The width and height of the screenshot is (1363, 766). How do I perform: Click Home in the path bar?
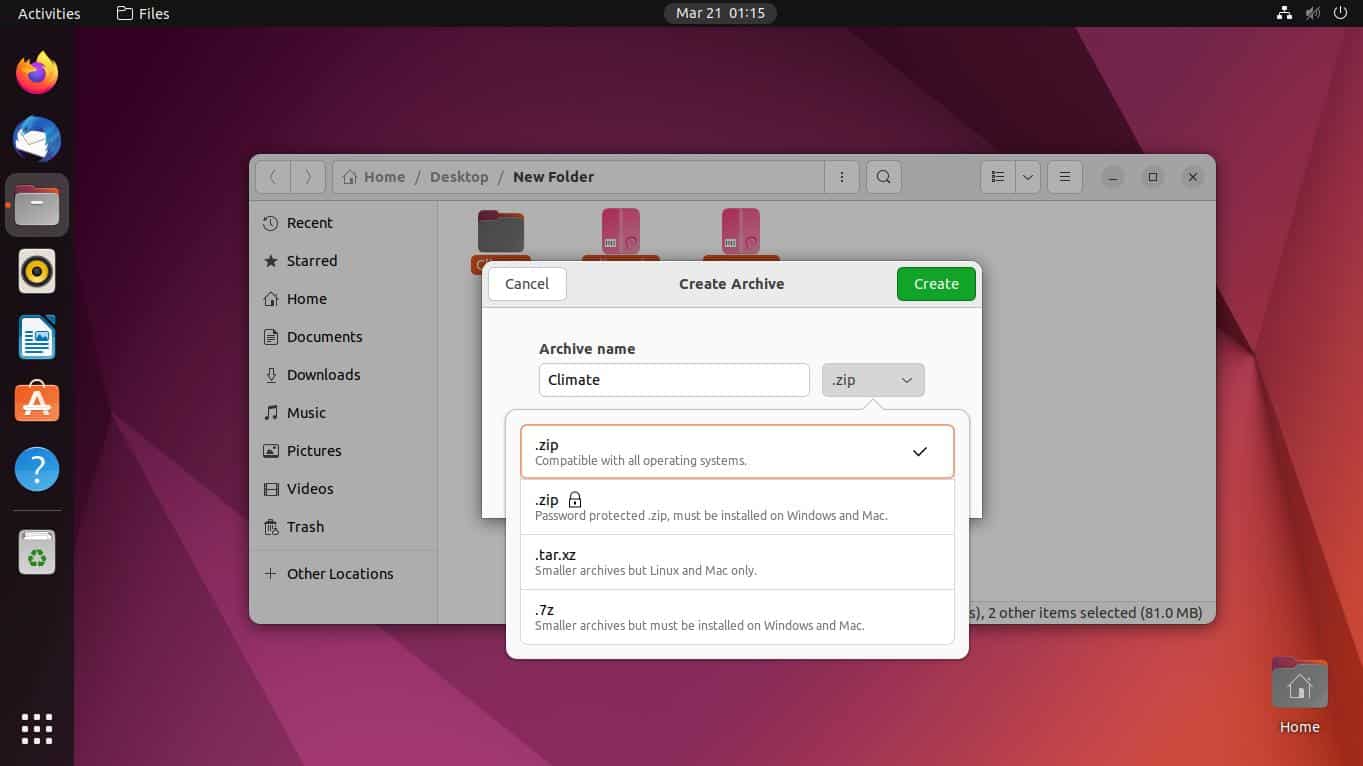[373, 177]
